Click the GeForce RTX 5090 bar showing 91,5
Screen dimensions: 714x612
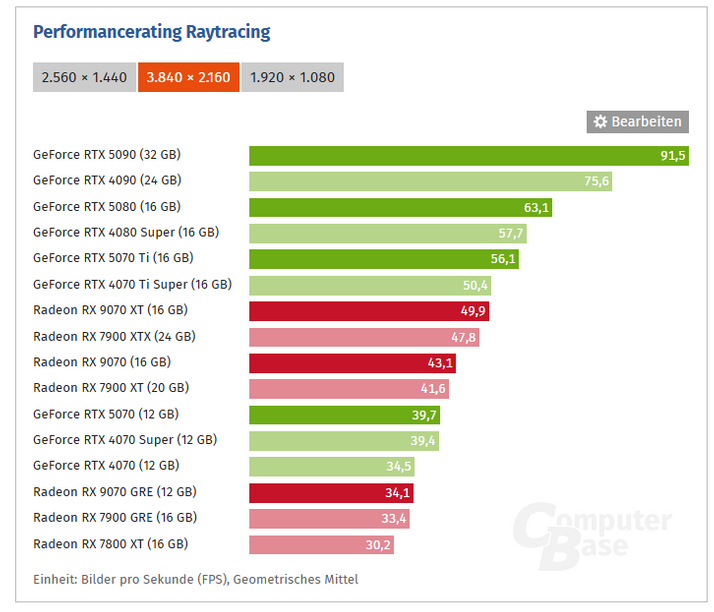coord(468,155)
